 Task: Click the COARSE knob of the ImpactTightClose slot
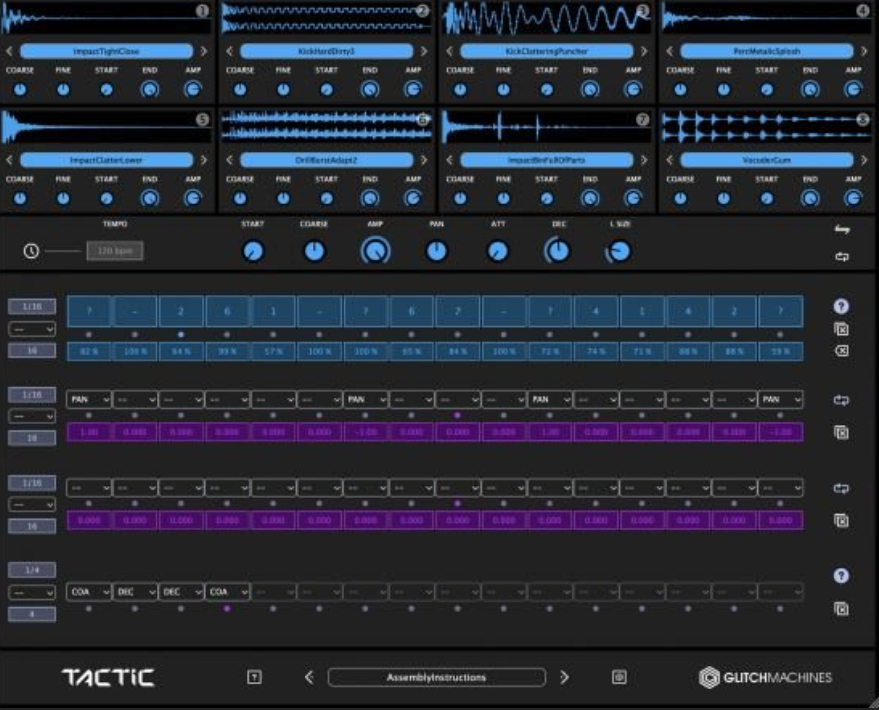coord(20,89)
